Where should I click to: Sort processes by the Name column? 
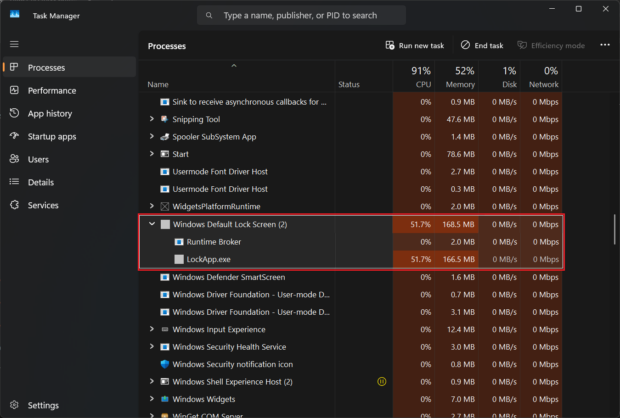(236, 77)
